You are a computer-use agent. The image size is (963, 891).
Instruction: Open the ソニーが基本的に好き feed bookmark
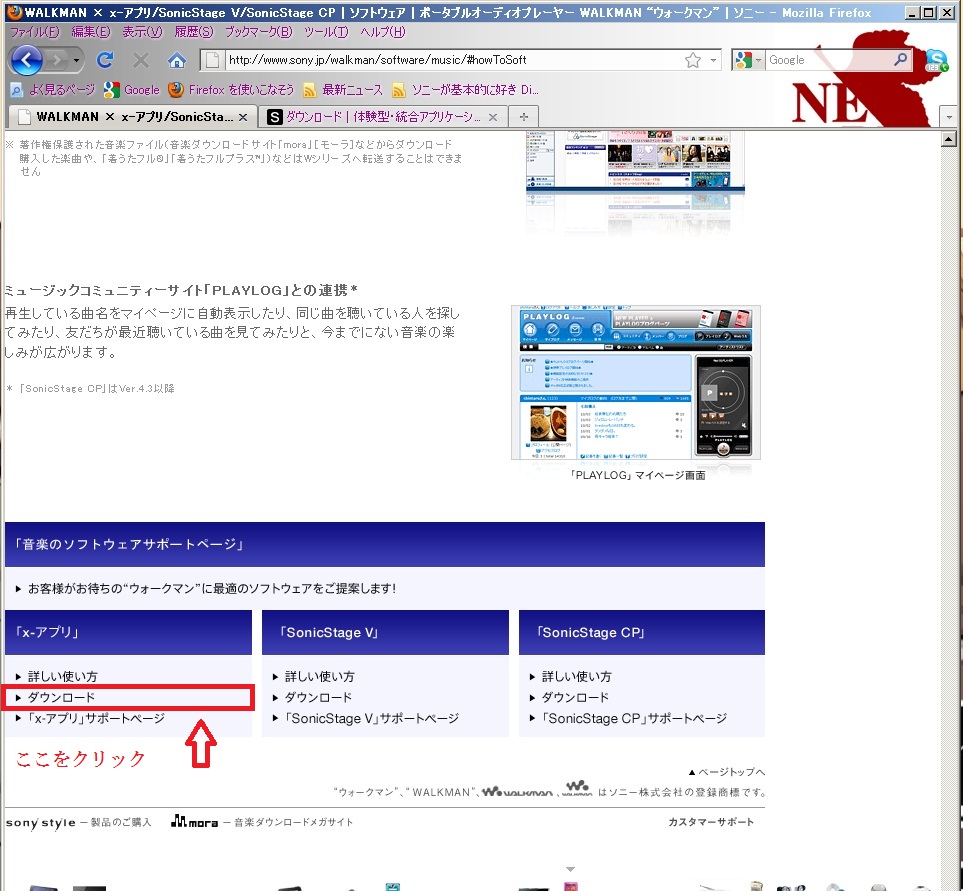click(x=466, y=90)
